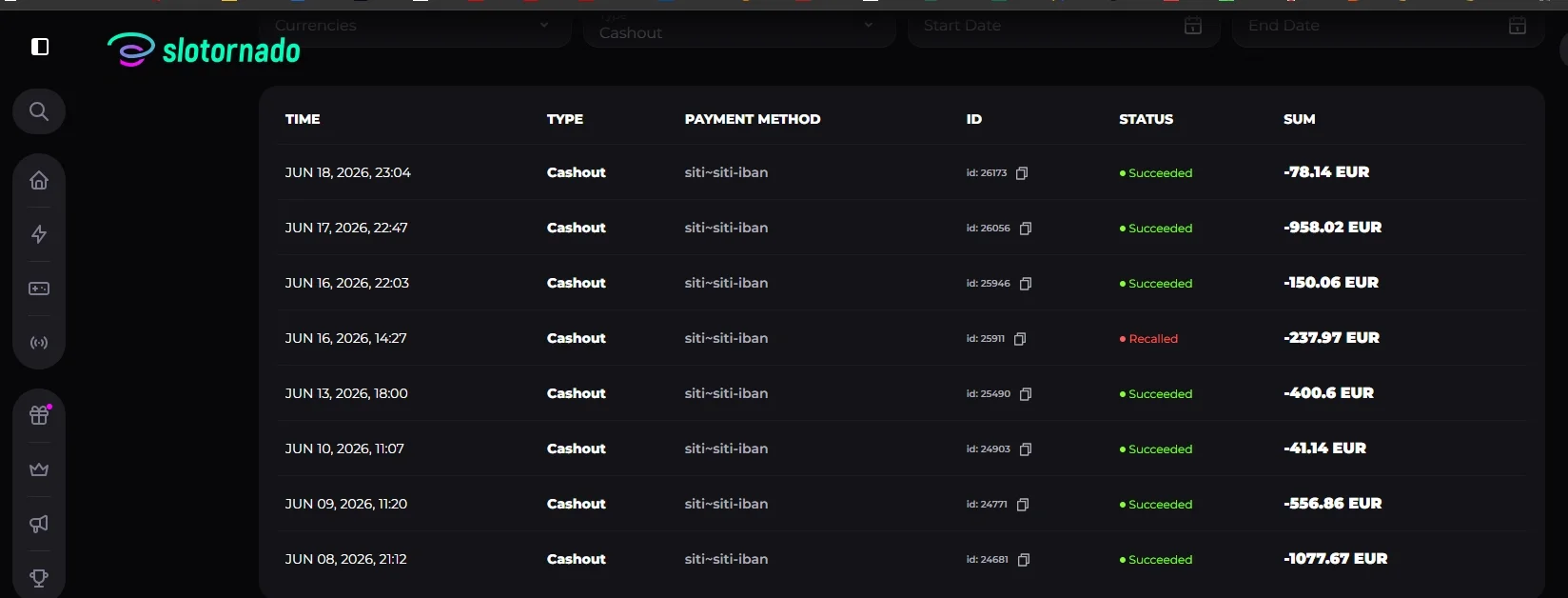1568x598 pixels.
Task: Open the lightning bolt sidebar icon
Action: pyautogui.click(x=39, y=234)
